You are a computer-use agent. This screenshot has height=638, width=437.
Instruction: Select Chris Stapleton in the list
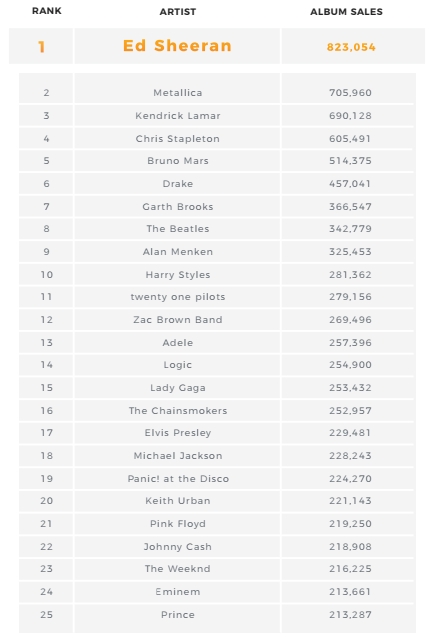pyautogui.click(x=177, y=139)
